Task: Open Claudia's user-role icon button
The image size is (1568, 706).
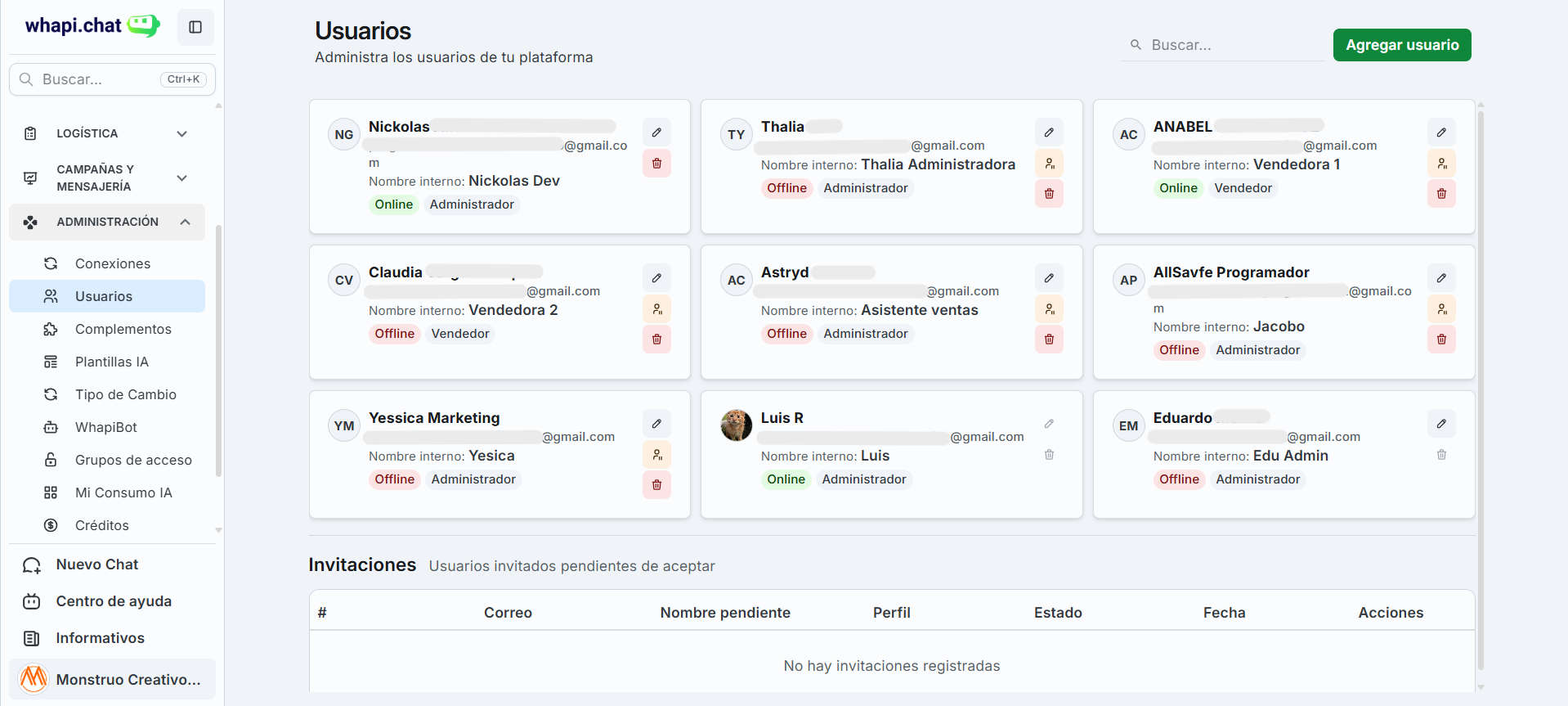Action: tap(656, 309)
